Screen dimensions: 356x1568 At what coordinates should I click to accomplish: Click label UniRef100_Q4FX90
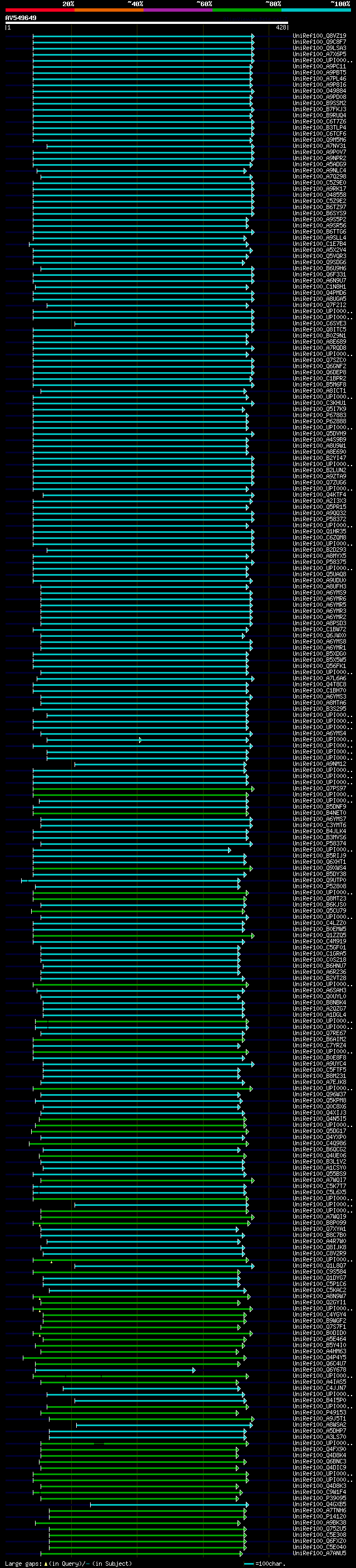(319, 1450)
